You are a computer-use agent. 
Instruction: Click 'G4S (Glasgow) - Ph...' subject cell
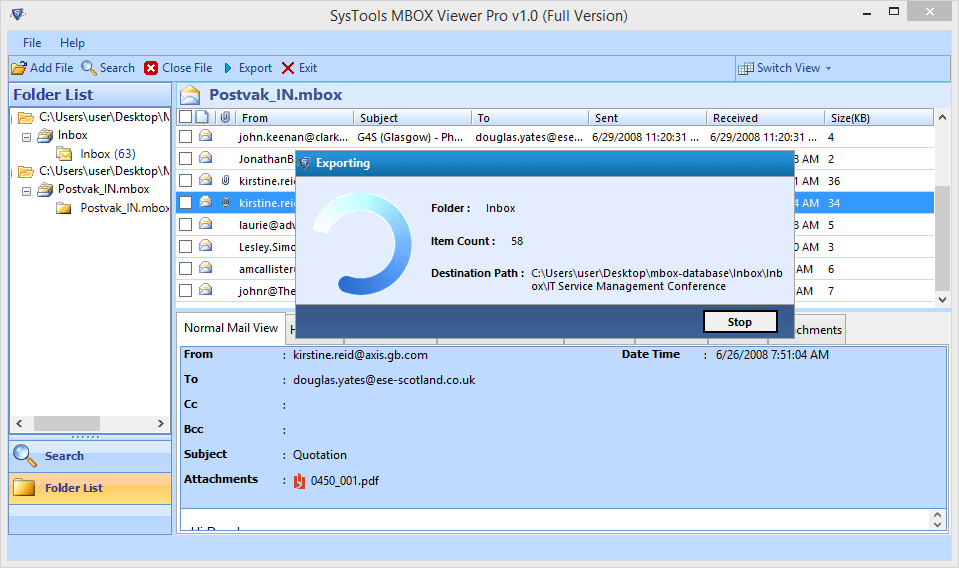[x=410, y=137]
